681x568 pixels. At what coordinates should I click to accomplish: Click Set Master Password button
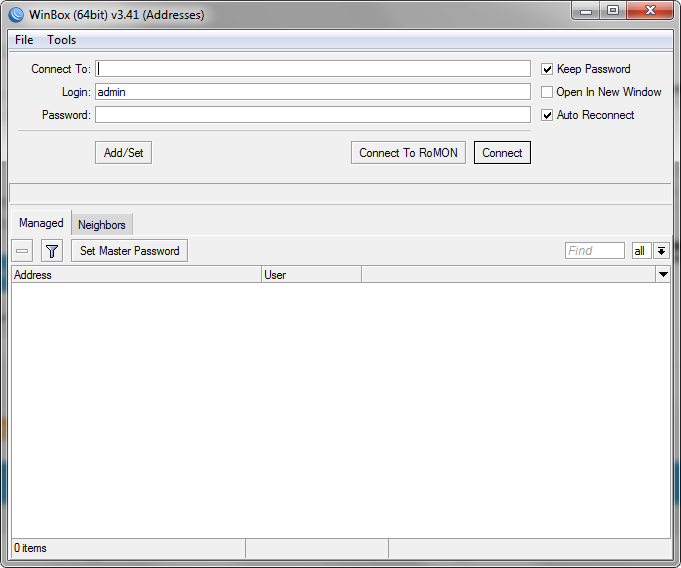(x=129, y=251)
